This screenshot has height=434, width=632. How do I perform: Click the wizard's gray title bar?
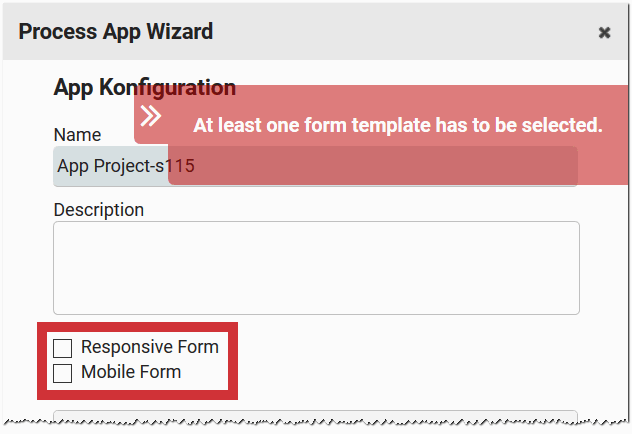[x=400, y=31]
